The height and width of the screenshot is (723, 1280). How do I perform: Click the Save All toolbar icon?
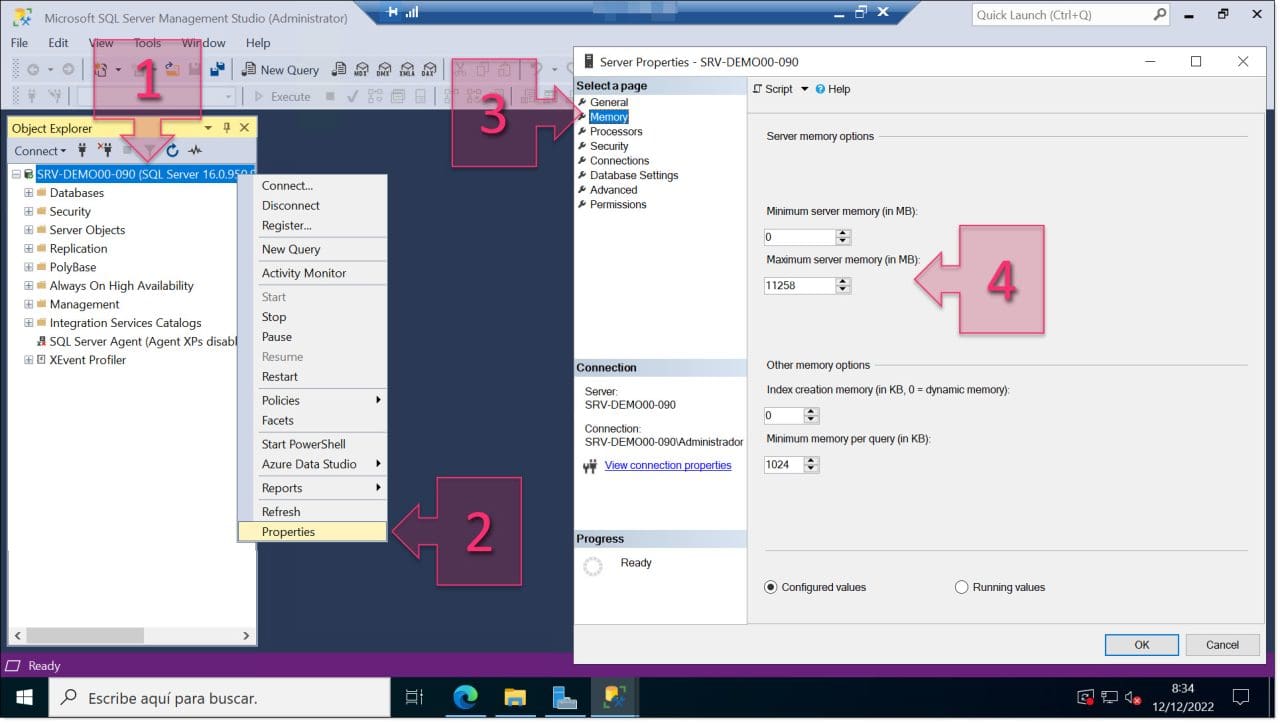218,69
